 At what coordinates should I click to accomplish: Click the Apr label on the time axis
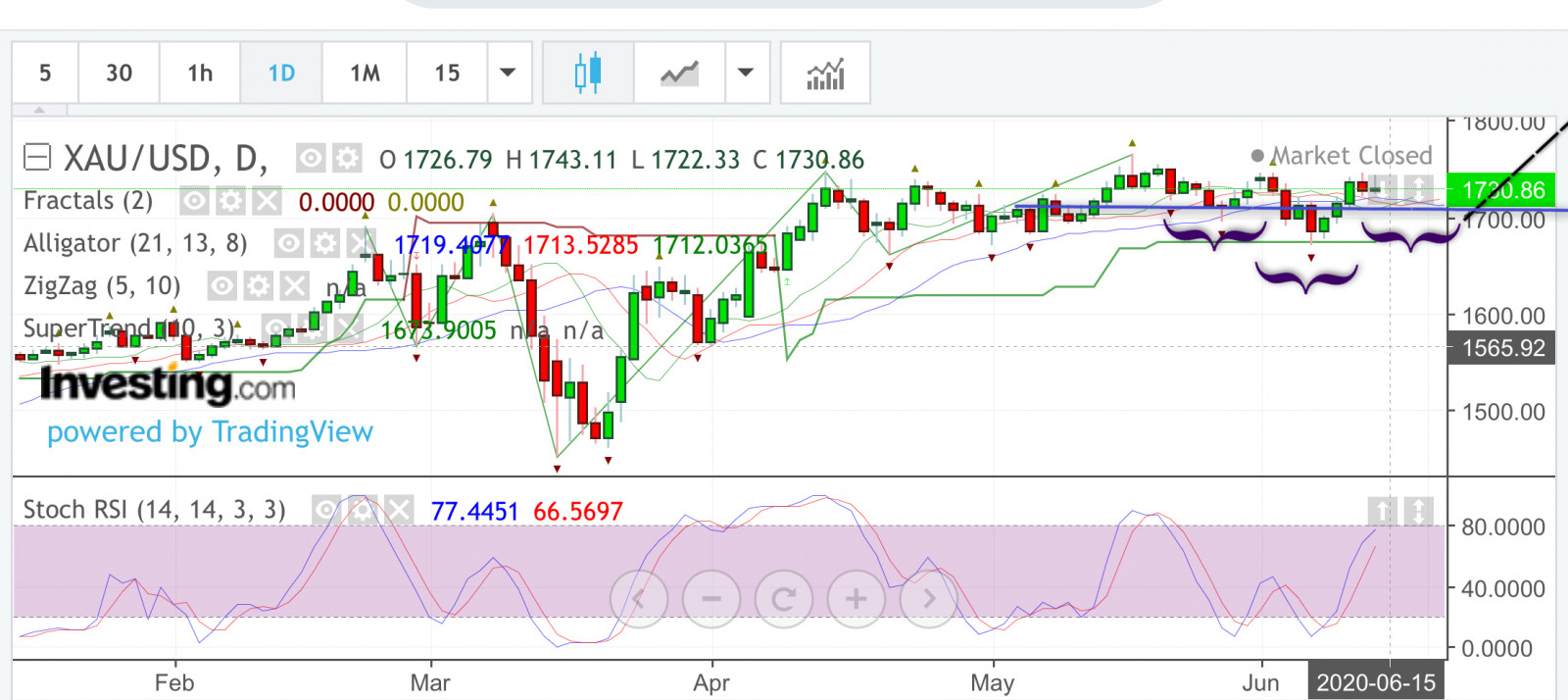pyautogui.click(x=711, y=682)
